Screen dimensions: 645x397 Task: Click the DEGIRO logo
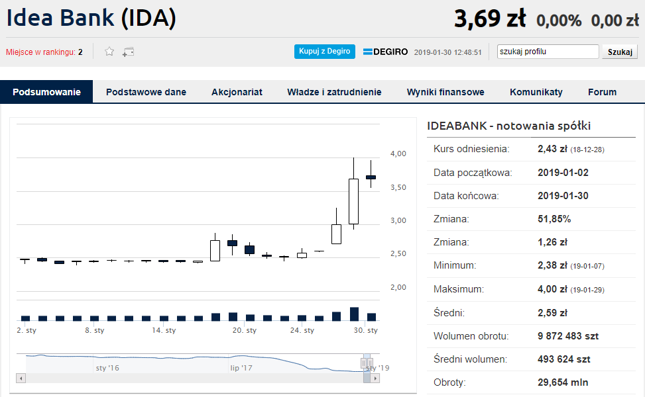point(385,52)
